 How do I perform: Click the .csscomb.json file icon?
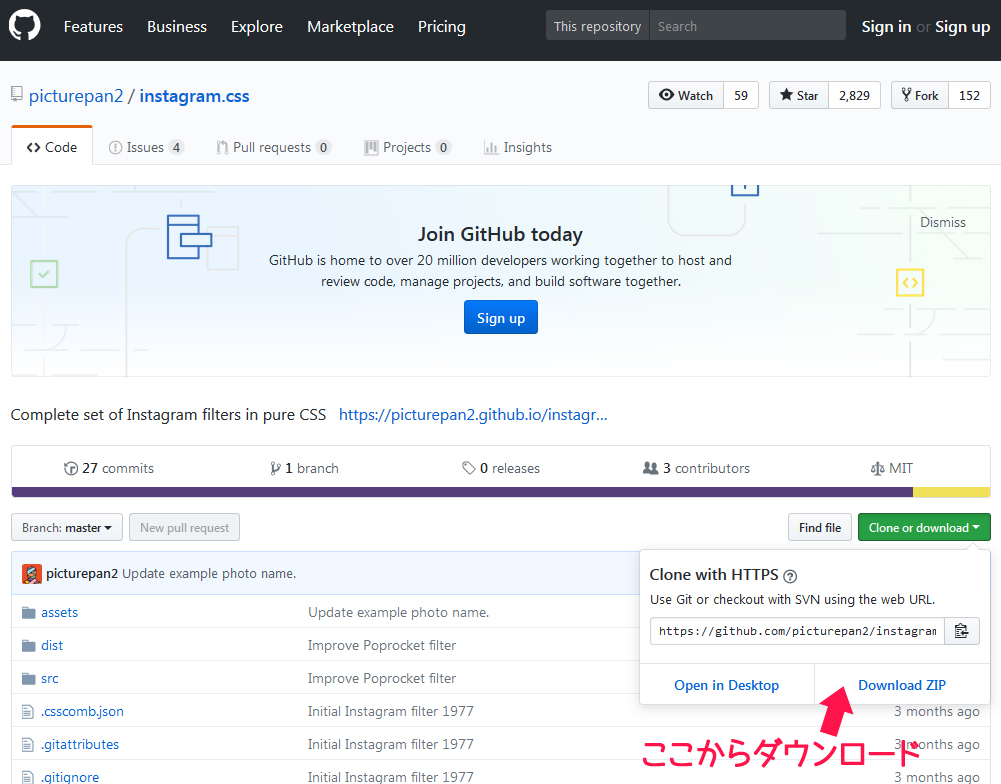pos(28,711)
